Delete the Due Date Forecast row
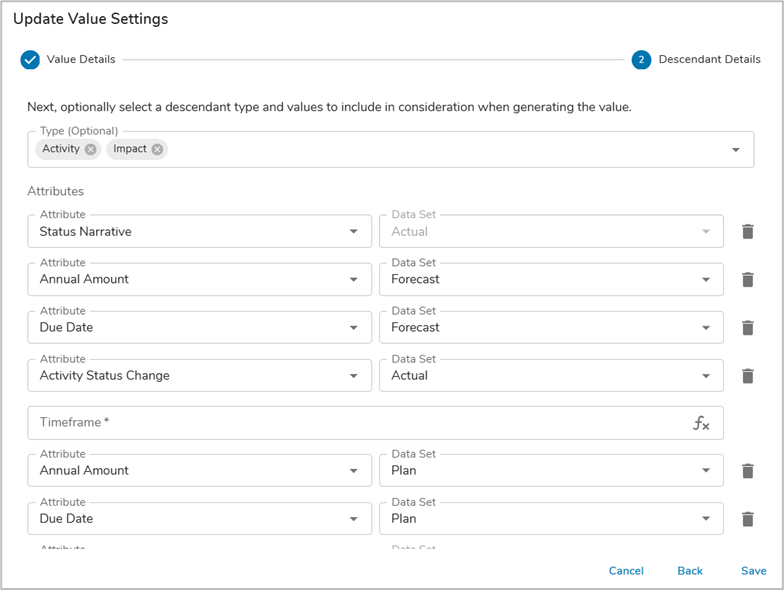The height and width of the screenshot is (590, 784). pos(747,327)
